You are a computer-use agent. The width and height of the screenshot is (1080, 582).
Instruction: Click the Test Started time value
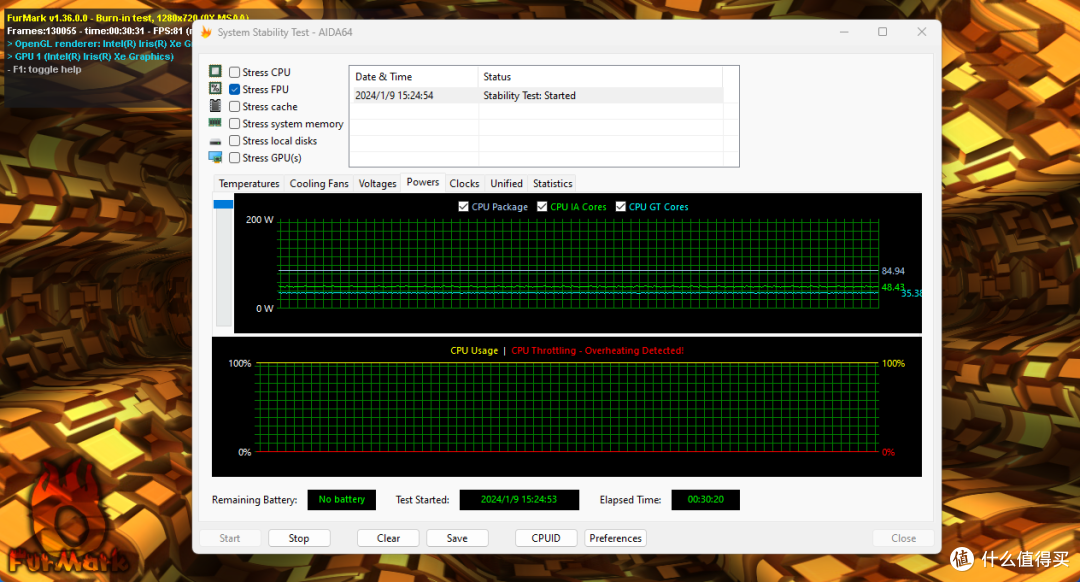[x=519, y=499]
